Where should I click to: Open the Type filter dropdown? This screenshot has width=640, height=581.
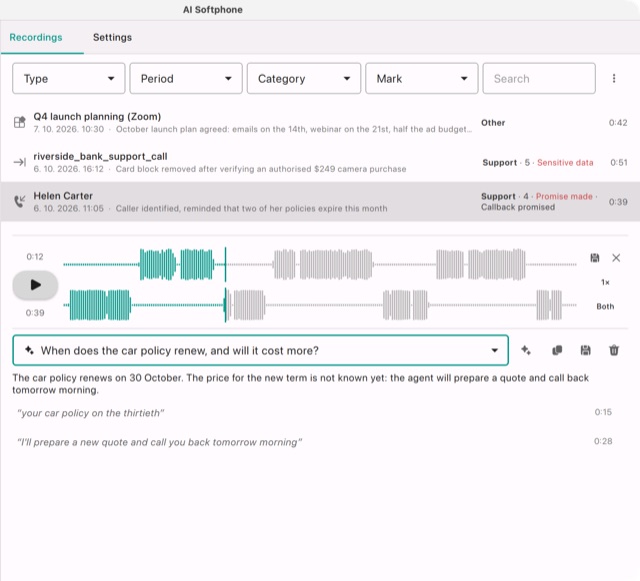coord(69,78)
